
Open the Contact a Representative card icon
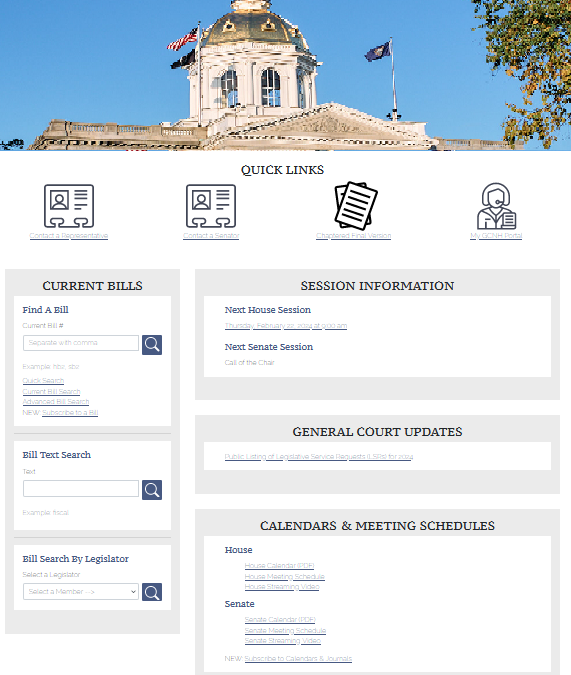[69, 206]
